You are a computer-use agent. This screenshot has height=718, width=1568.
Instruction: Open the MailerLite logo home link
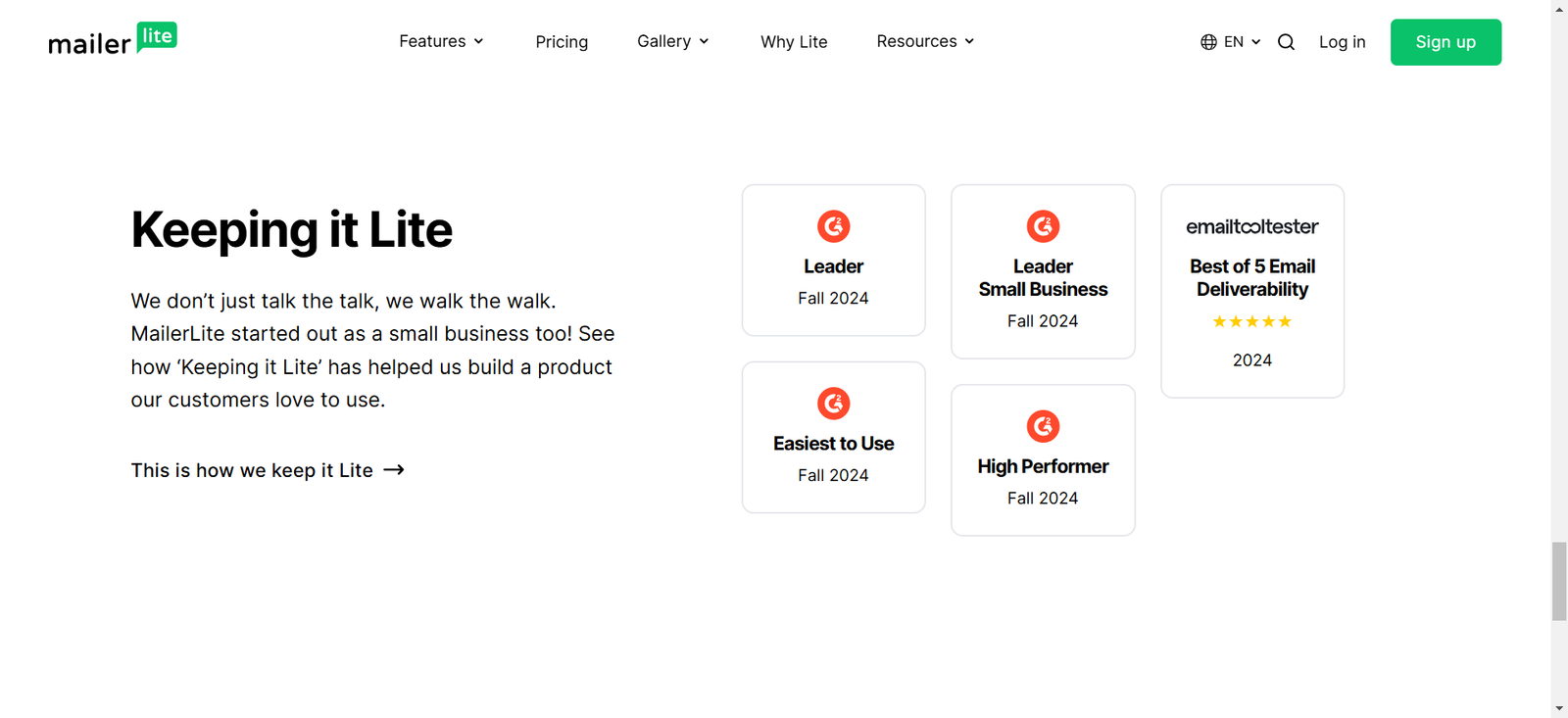[113, 39]
